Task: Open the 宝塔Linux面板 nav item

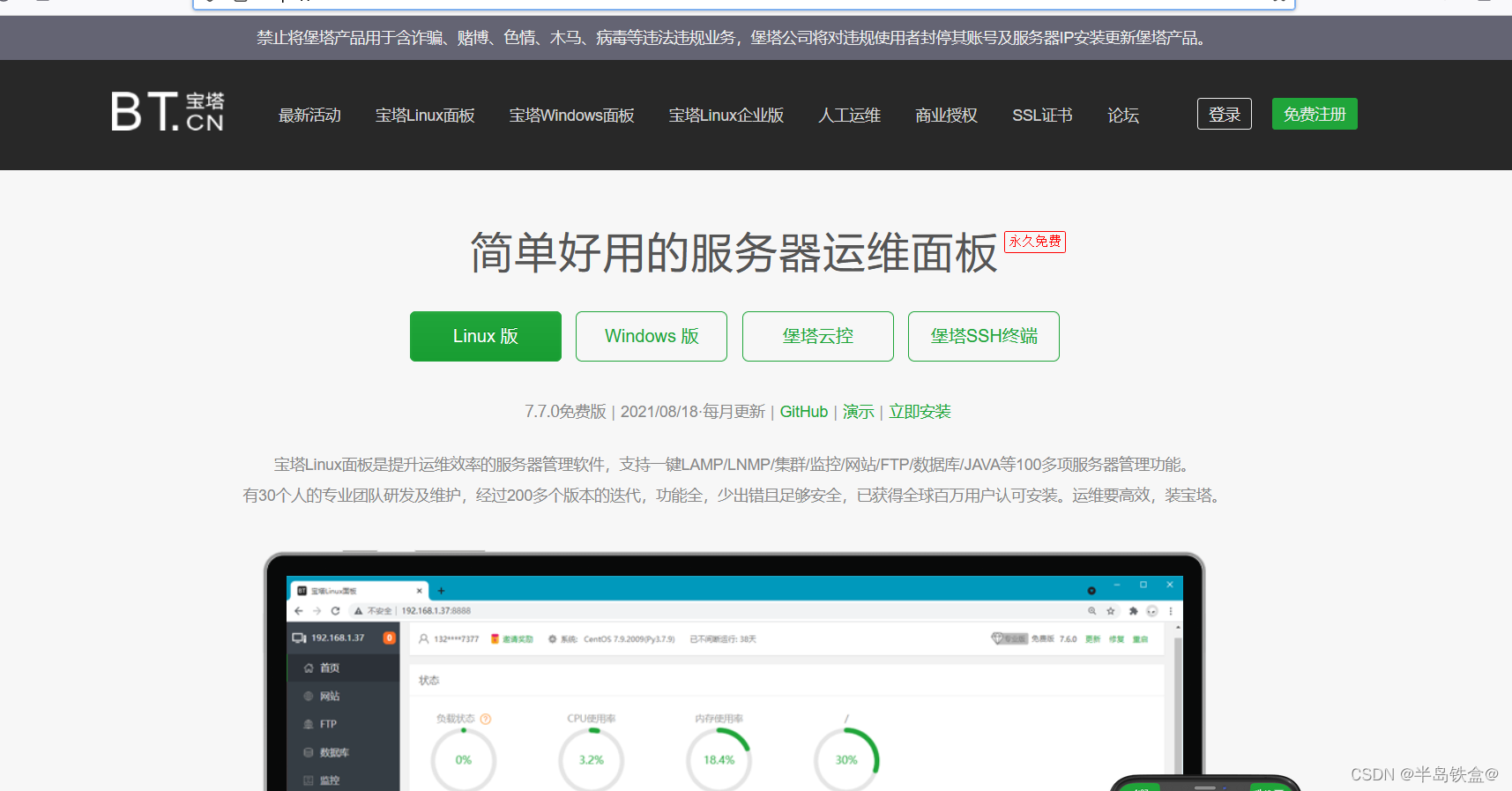Action: [x=425, y=116]
